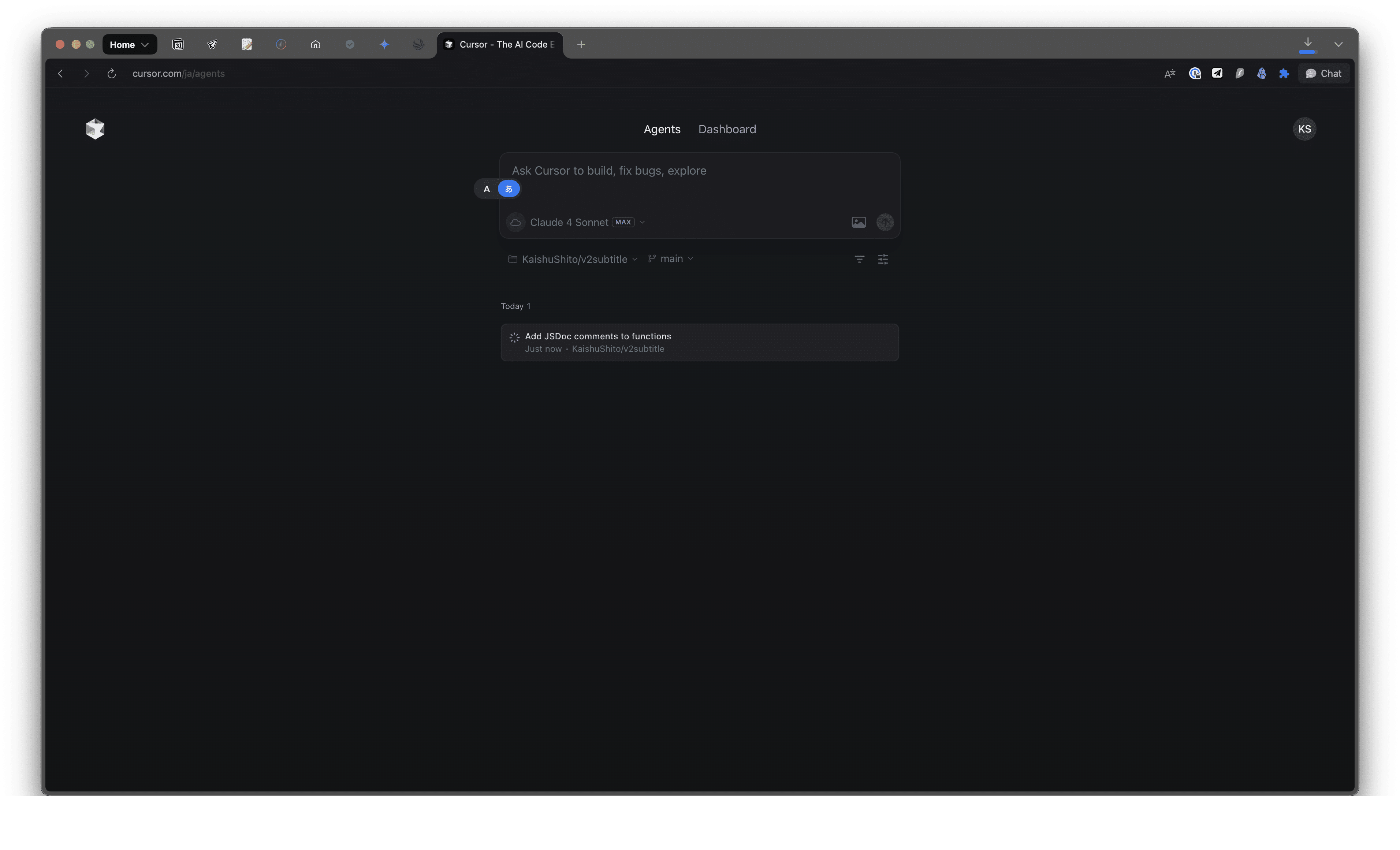Image resolution: width=1400 pixels, height=850 pixels.
Task: Click the image attachment icon
Action: click(858, 222)
